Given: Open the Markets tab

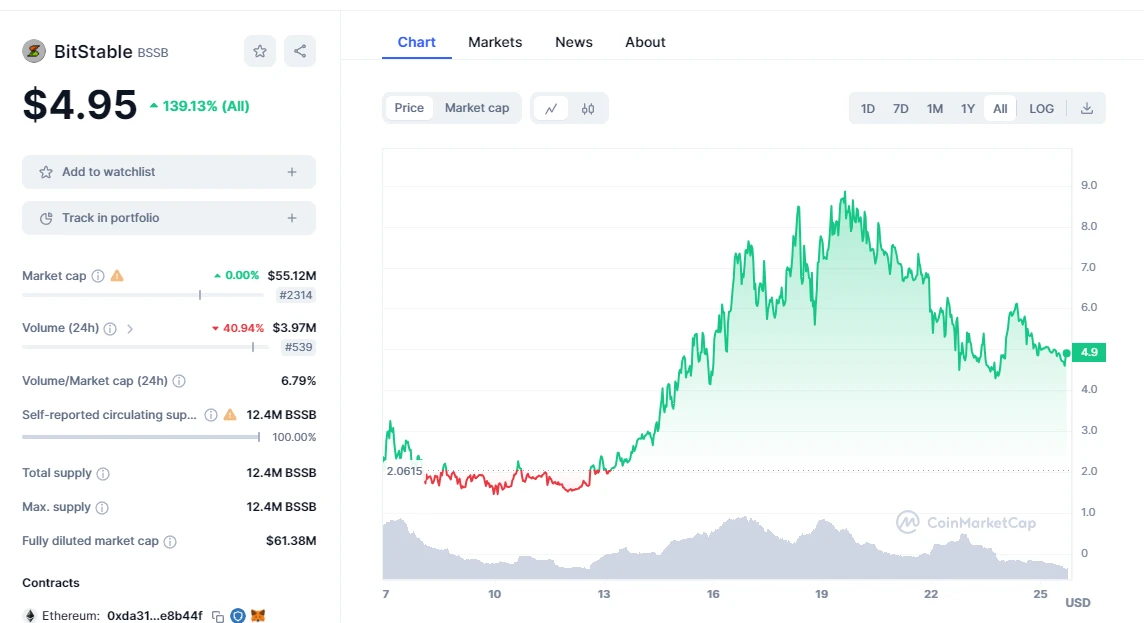Looking at the screenshot, I should pyautogui.click(x=495, y=42).
